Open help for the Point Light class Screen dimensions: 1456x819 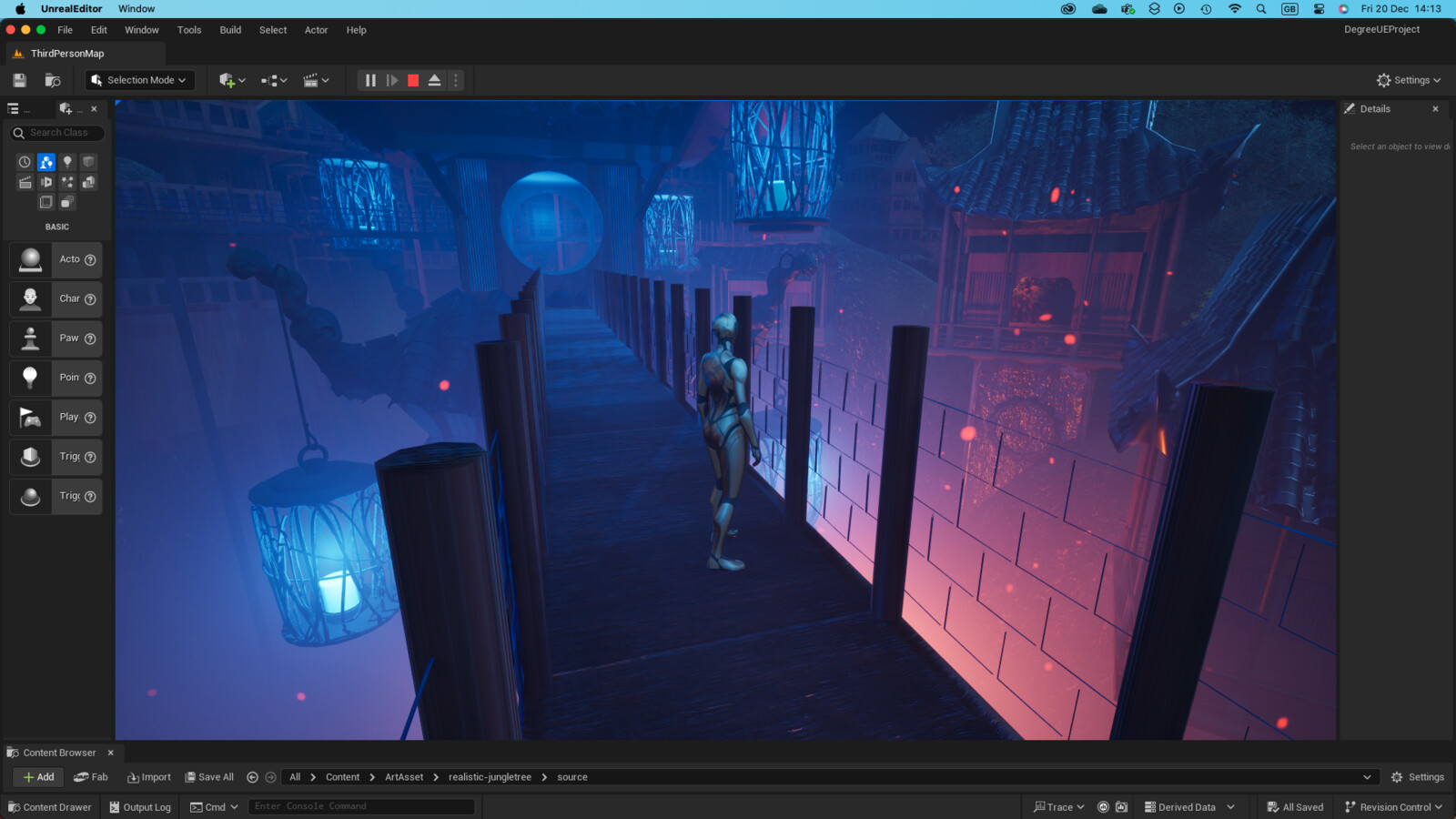(90, 378)
